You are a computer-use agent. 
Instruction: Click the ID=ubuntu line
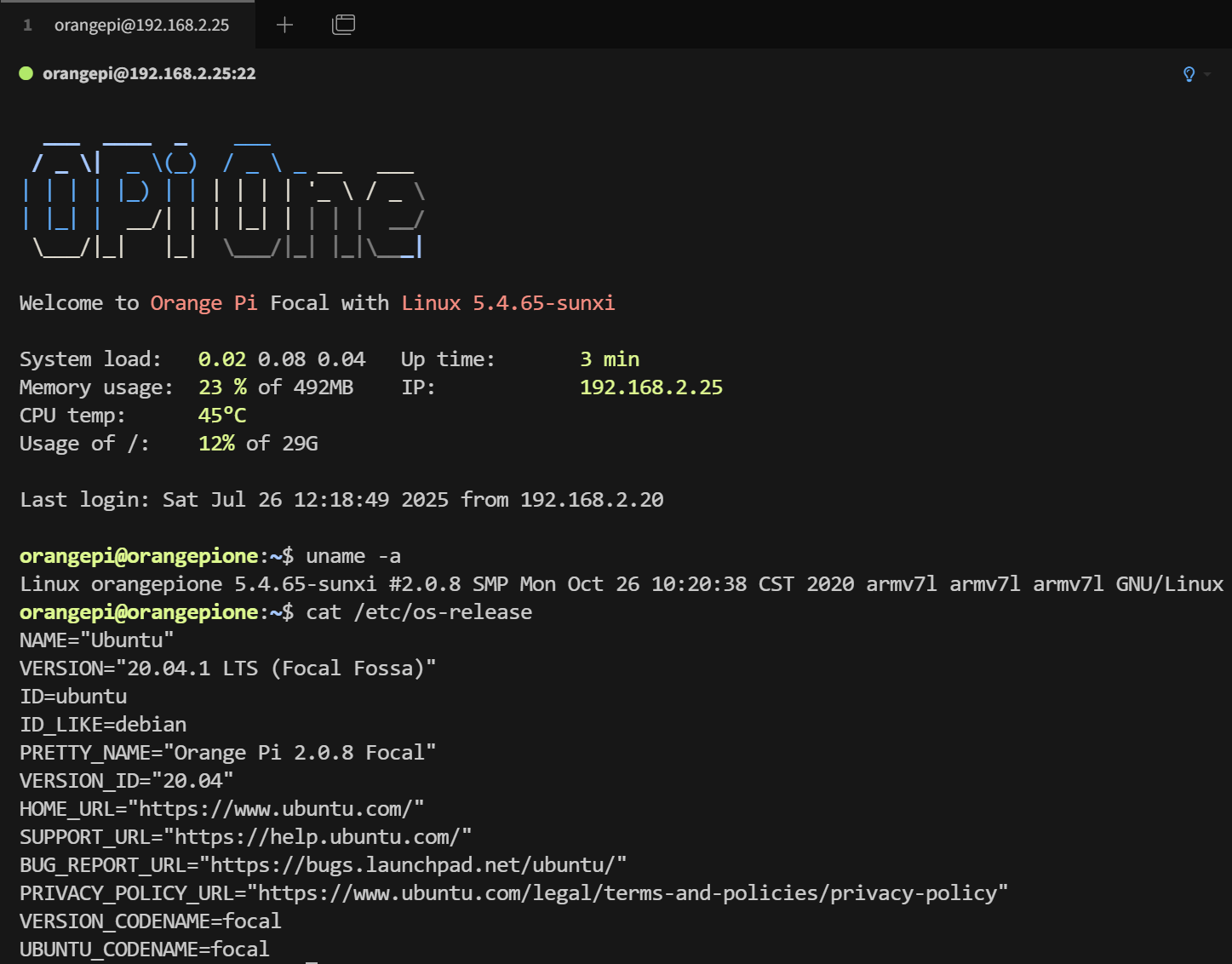(73, 697)
